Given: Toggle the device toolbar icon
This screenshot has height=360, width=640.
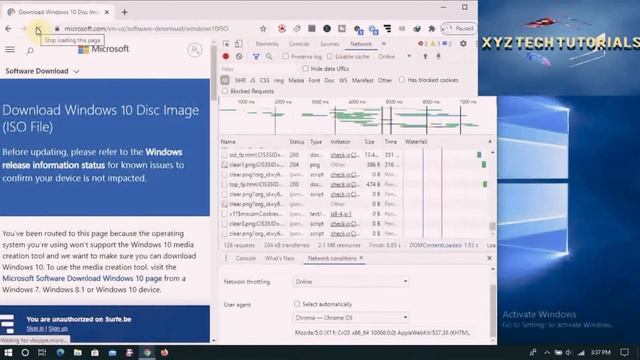Looking at the screenshot, I should point(239,44).
